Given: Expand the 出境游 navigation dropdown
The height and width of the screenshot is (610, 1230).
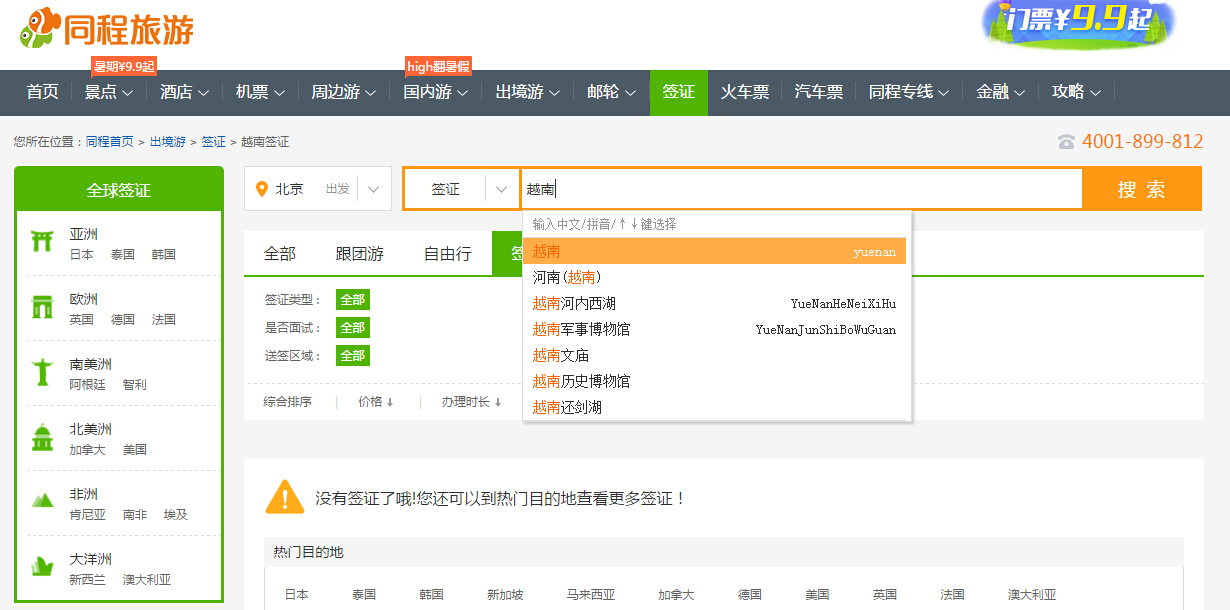Looking at the screenshot, I should (x=527, y=92).
